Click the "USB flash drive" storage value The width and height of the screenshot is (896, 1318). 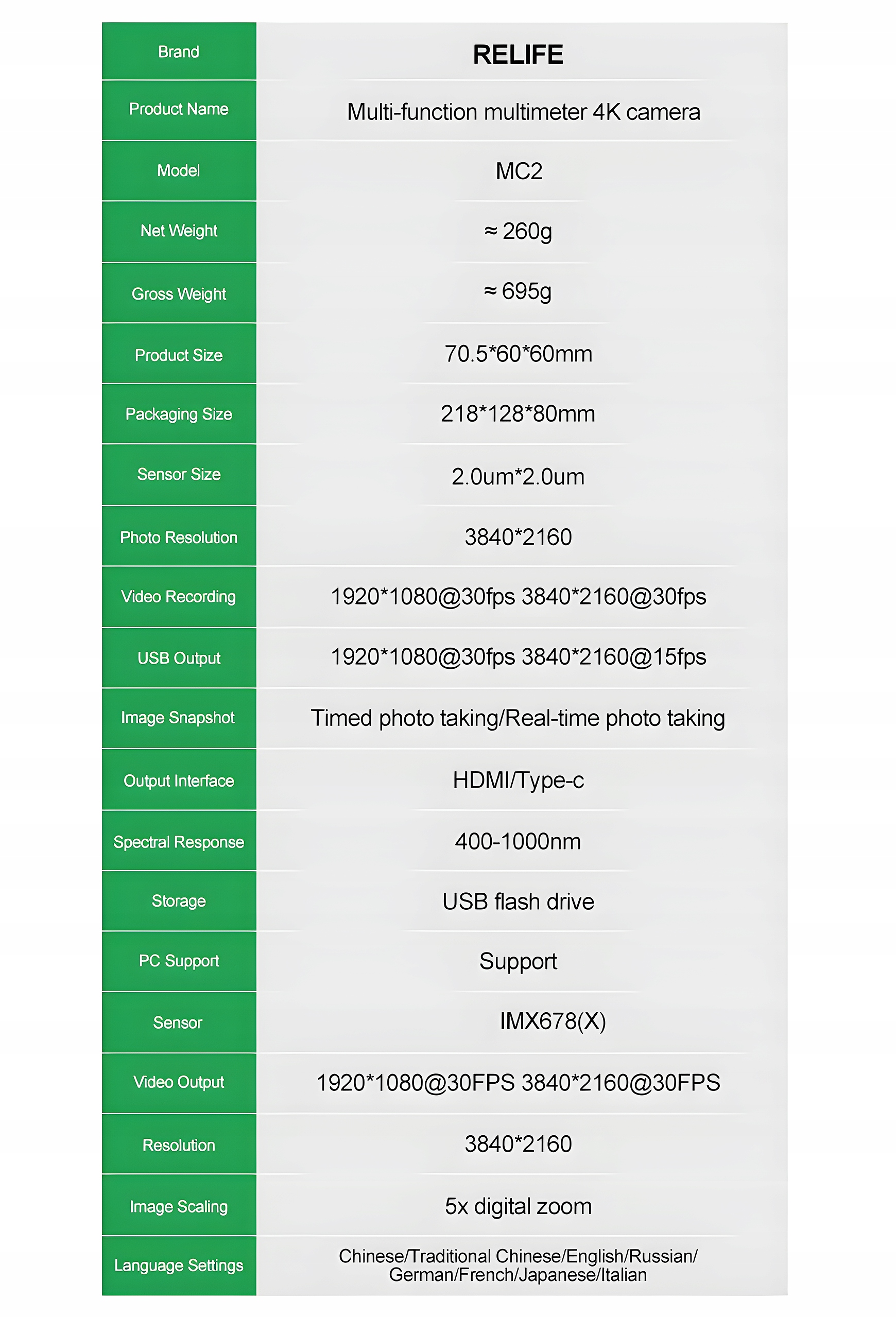[519, 901]
